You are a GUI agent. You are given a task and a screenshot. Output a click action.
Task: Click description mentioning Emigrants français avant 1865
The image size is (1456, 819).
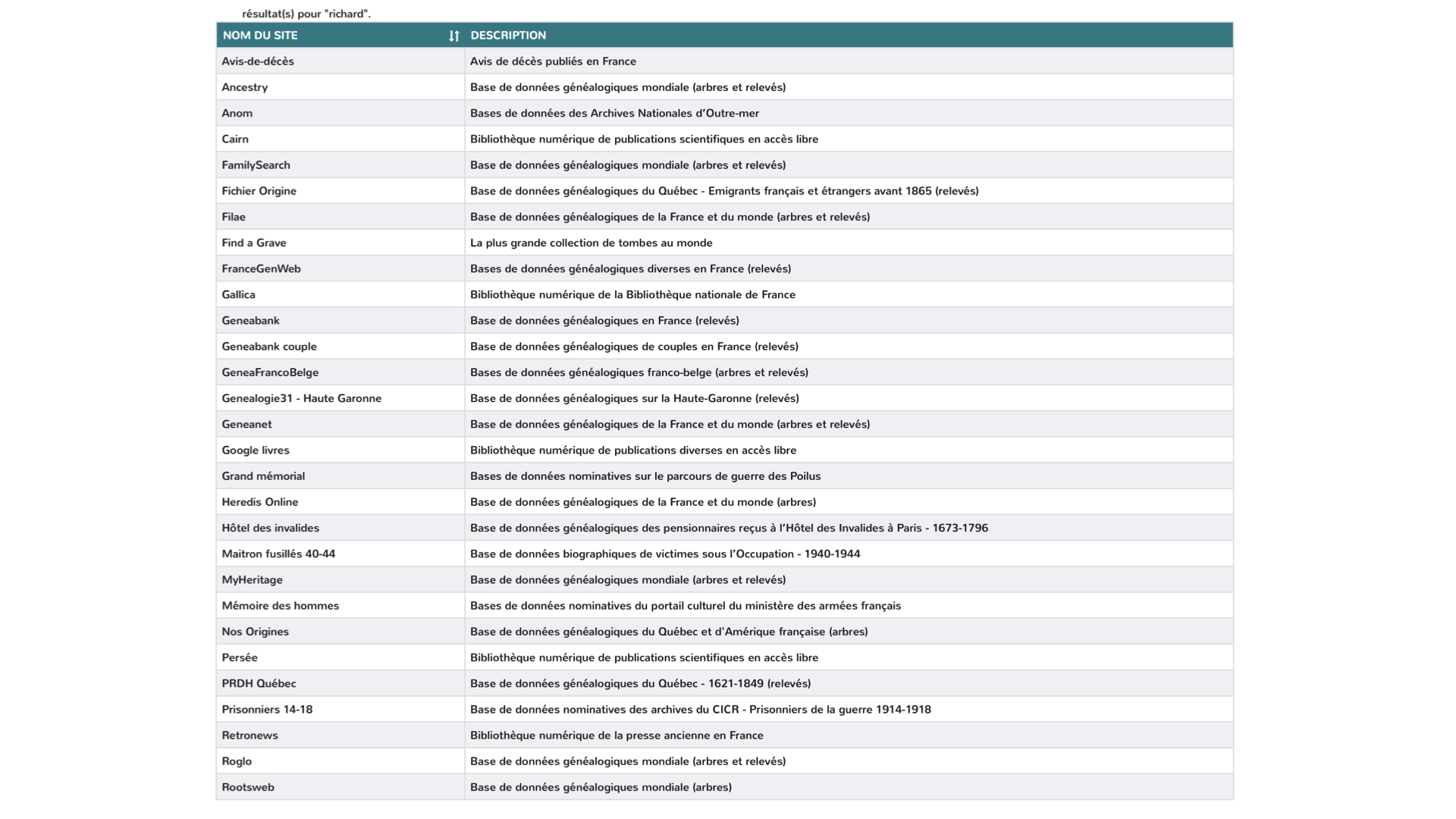[x=724, y=191]
